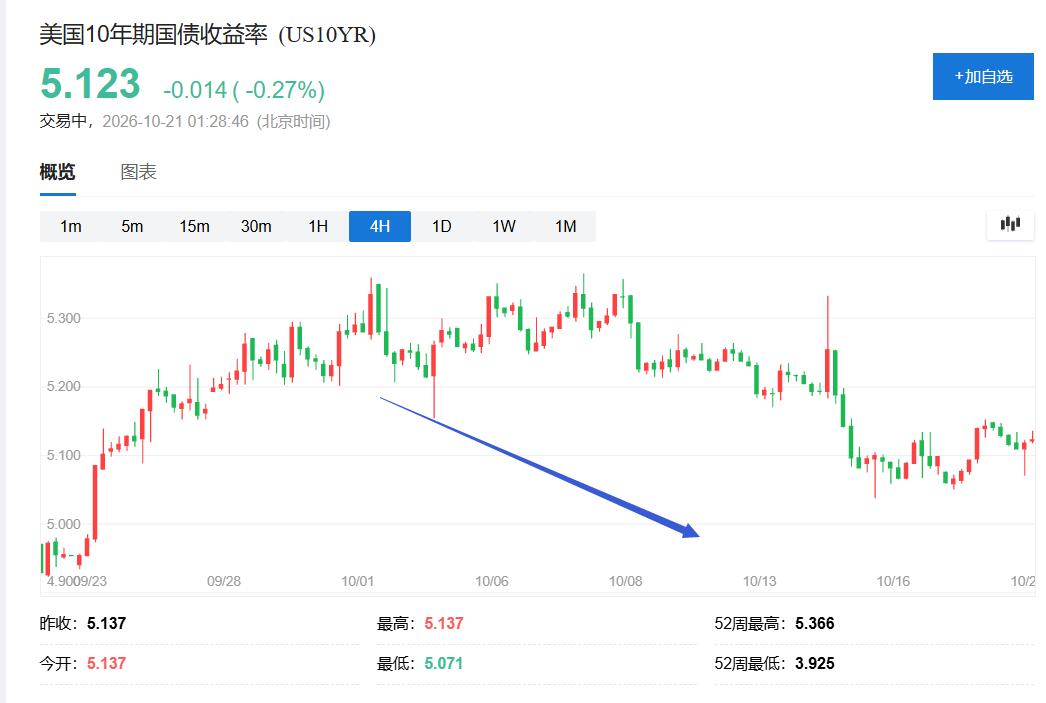This screenshot has width=1046, height=703.
Task: Click the +加自选 add to watchlist button
Action: pos(983,77)
